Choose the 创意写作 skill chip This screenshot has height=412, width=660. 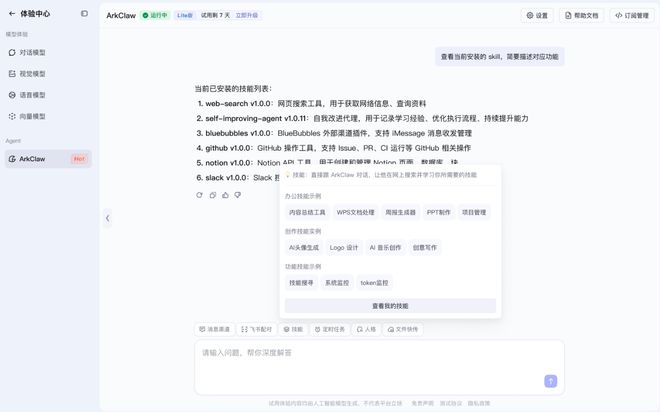[x=425, y=248]
